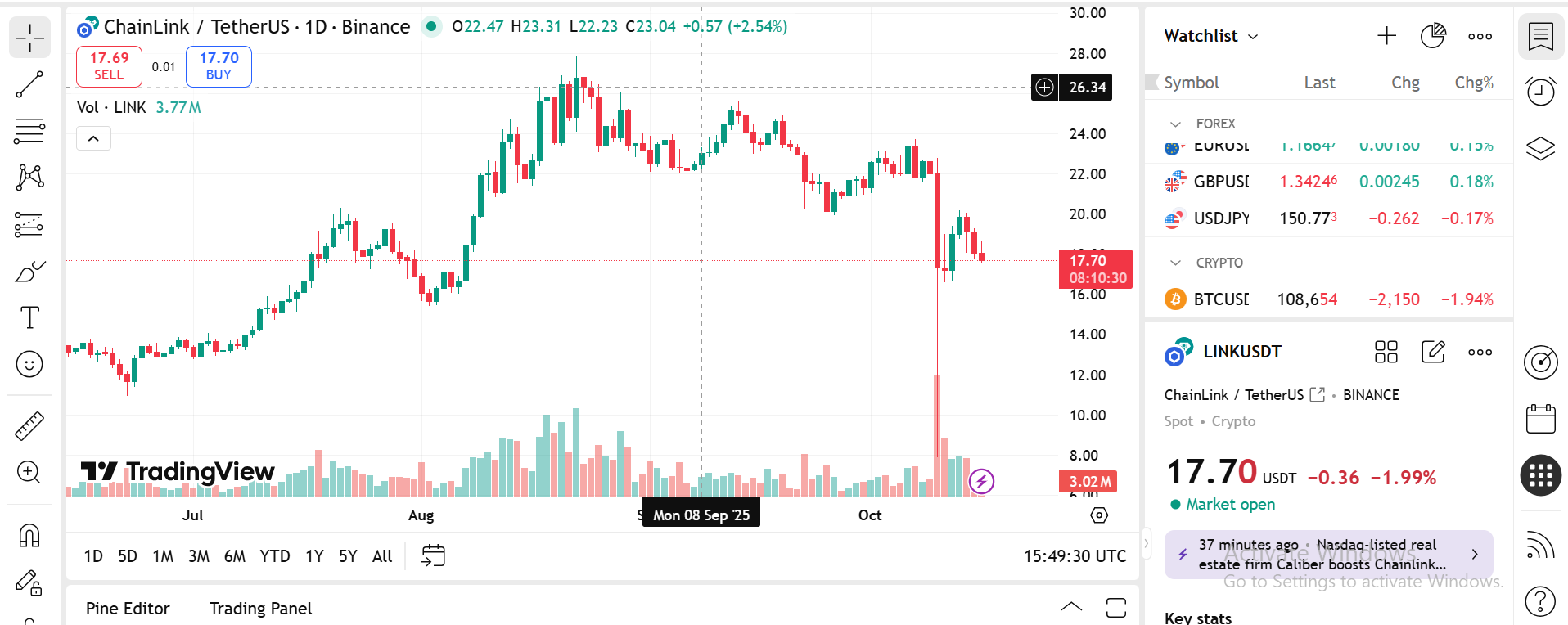The width and height of the screenshot is (1568, 625).
Task: Toggle magnet mode for drawings
Action: pos(29,536)
